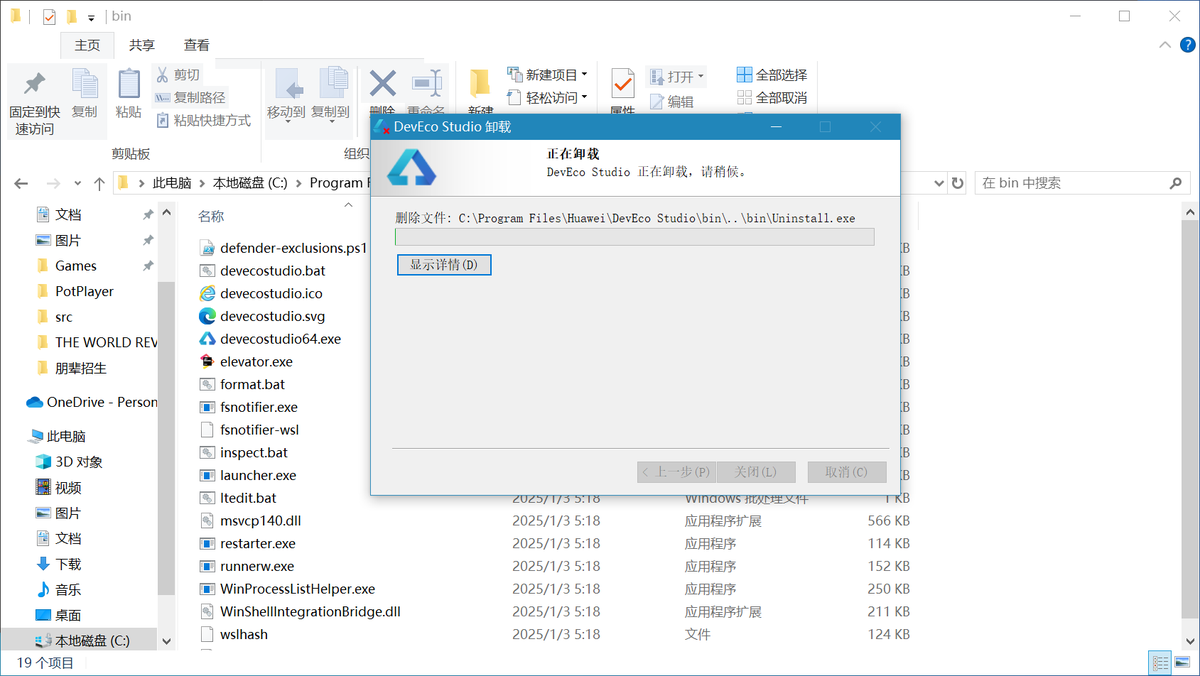Click the Pin to Quick Access icon
1200x676 pixels.
[x=34, y=84]
